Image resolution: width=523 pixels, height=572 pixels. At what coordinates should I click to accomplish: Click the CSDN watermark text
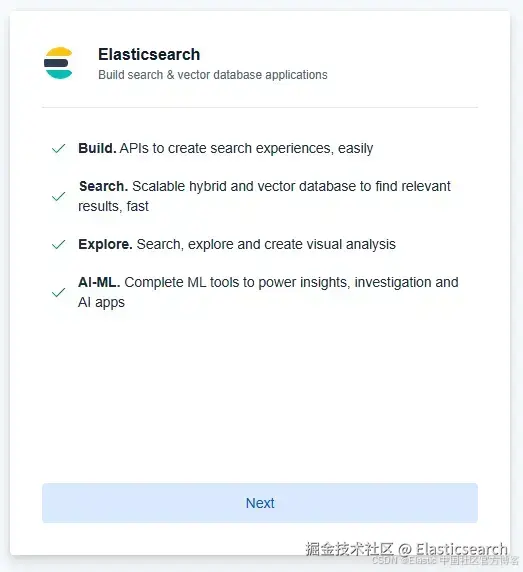(x=445, y=560)
